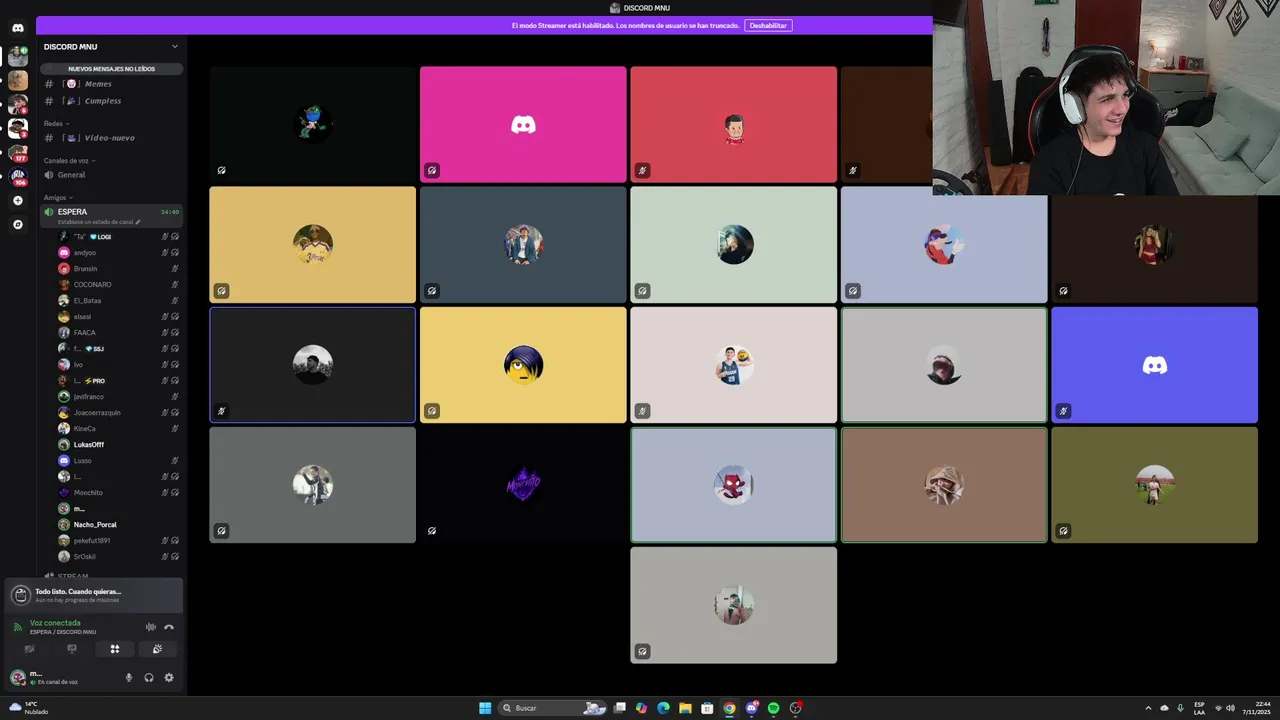
Task: Open User Settings gear icon
Action: [169, 678]
